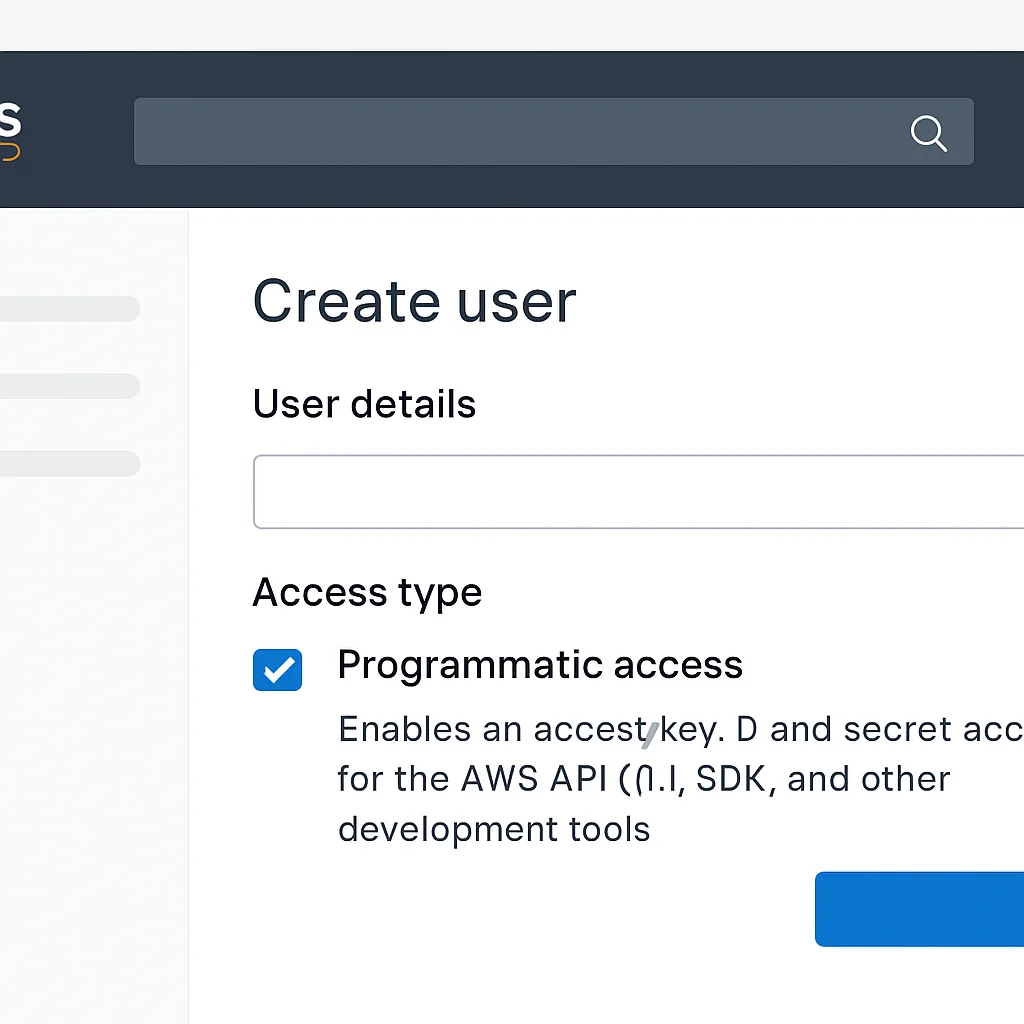Click the 'Enables an access key' description line
The image size is (1024, 1024).
(x=680, y=729)
